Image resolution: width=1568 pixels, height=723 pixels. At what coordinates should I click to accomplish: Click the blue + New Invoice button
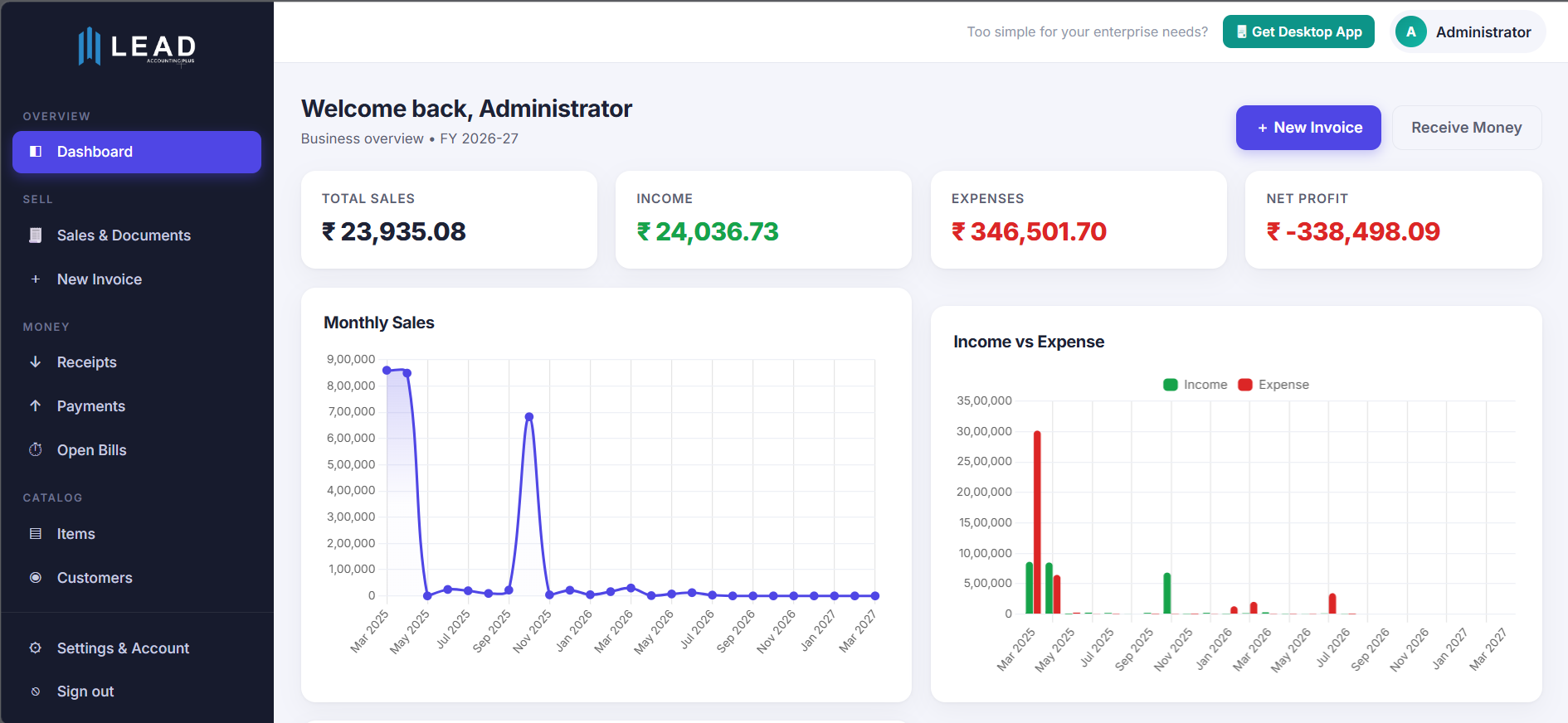click(x=1308, y=128)
